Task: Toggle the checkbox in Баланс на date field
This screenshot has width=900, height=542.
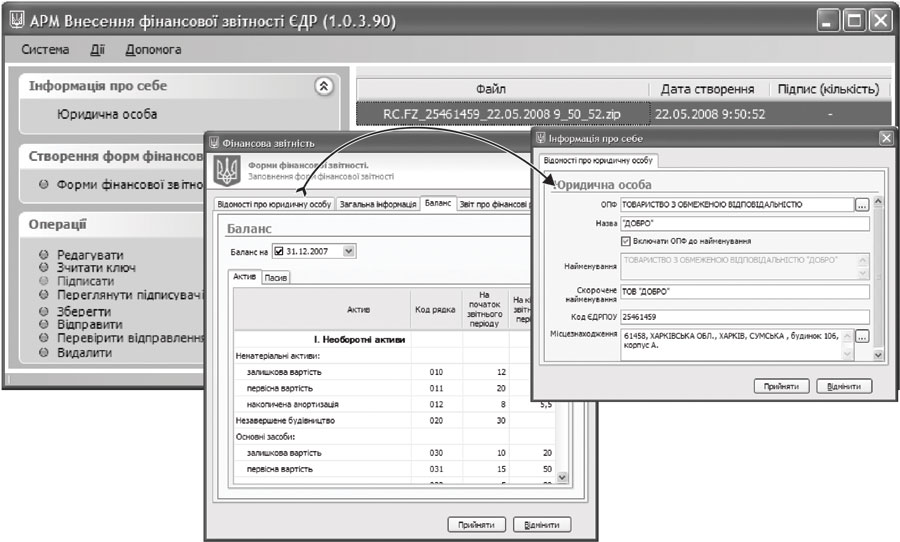Action: [x=279, y=251]
